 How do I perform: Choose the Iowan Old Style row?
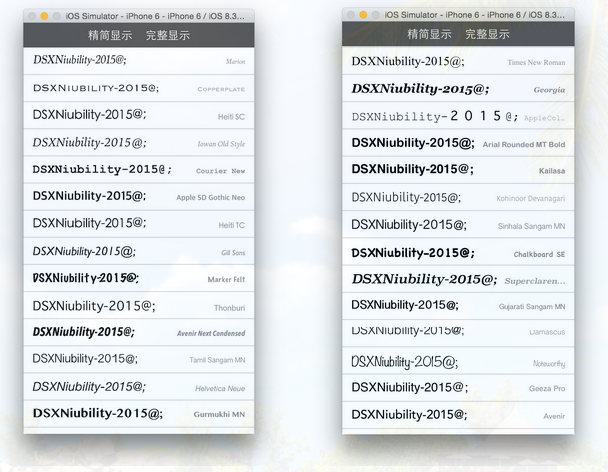[x=138, y=143]
